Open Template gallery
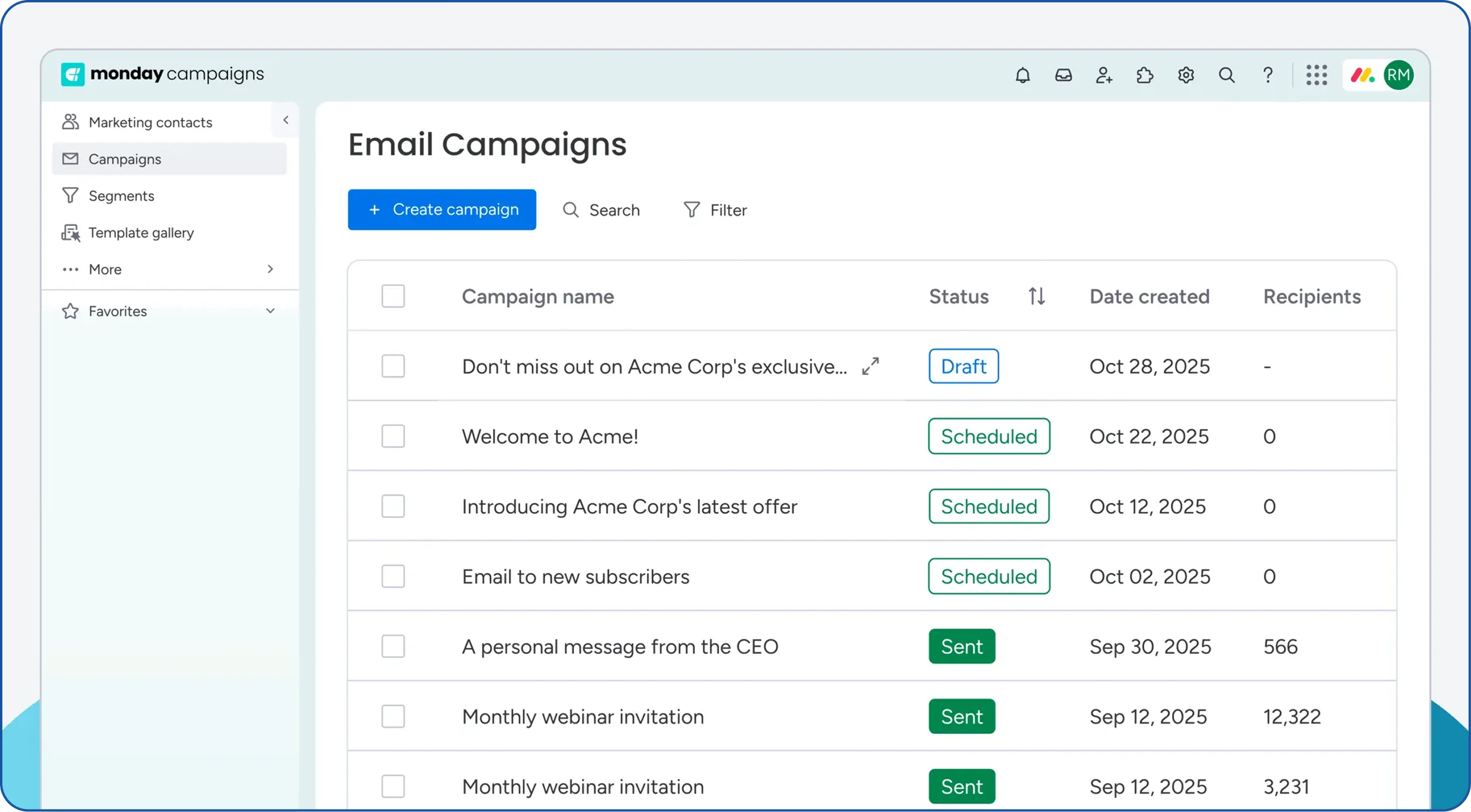The width and height of the screenshot is (1471, 812). (141, 233)
